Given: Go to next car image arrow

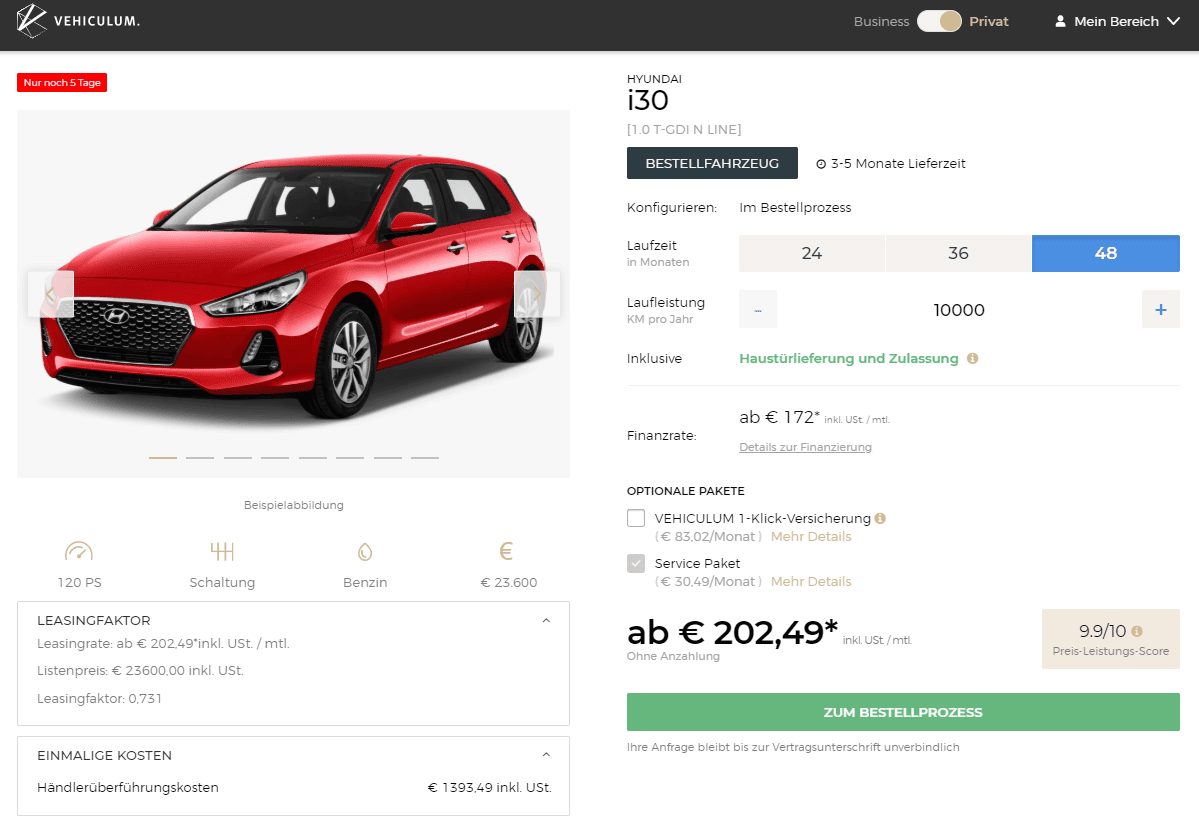Looking at the screenshot, I should click(x=537, y=294).
